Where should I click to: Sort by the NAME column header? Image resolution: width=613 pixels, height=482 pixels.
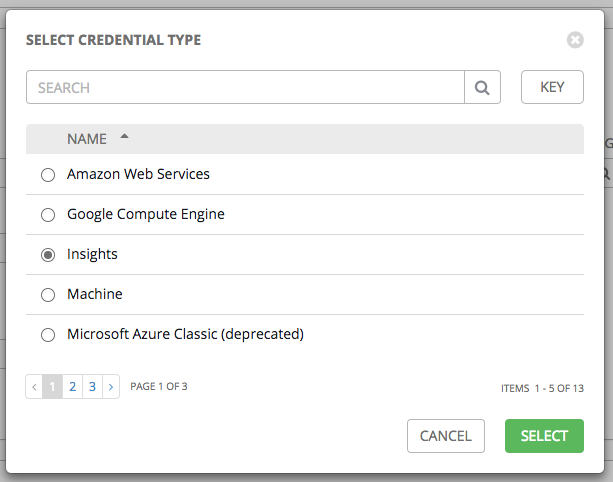point(87,139)
